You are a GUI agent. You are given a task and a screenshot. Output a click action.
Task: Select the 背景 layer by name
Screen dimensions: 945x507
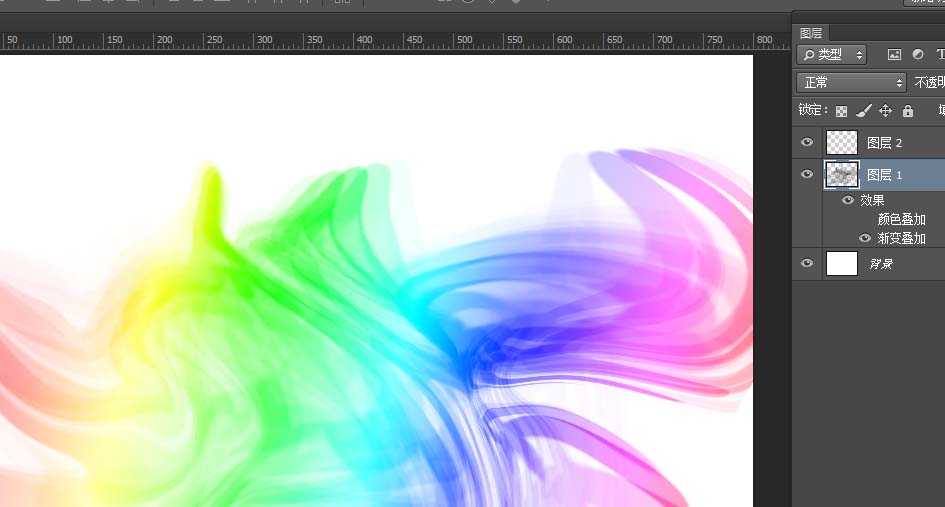(880, 264)
